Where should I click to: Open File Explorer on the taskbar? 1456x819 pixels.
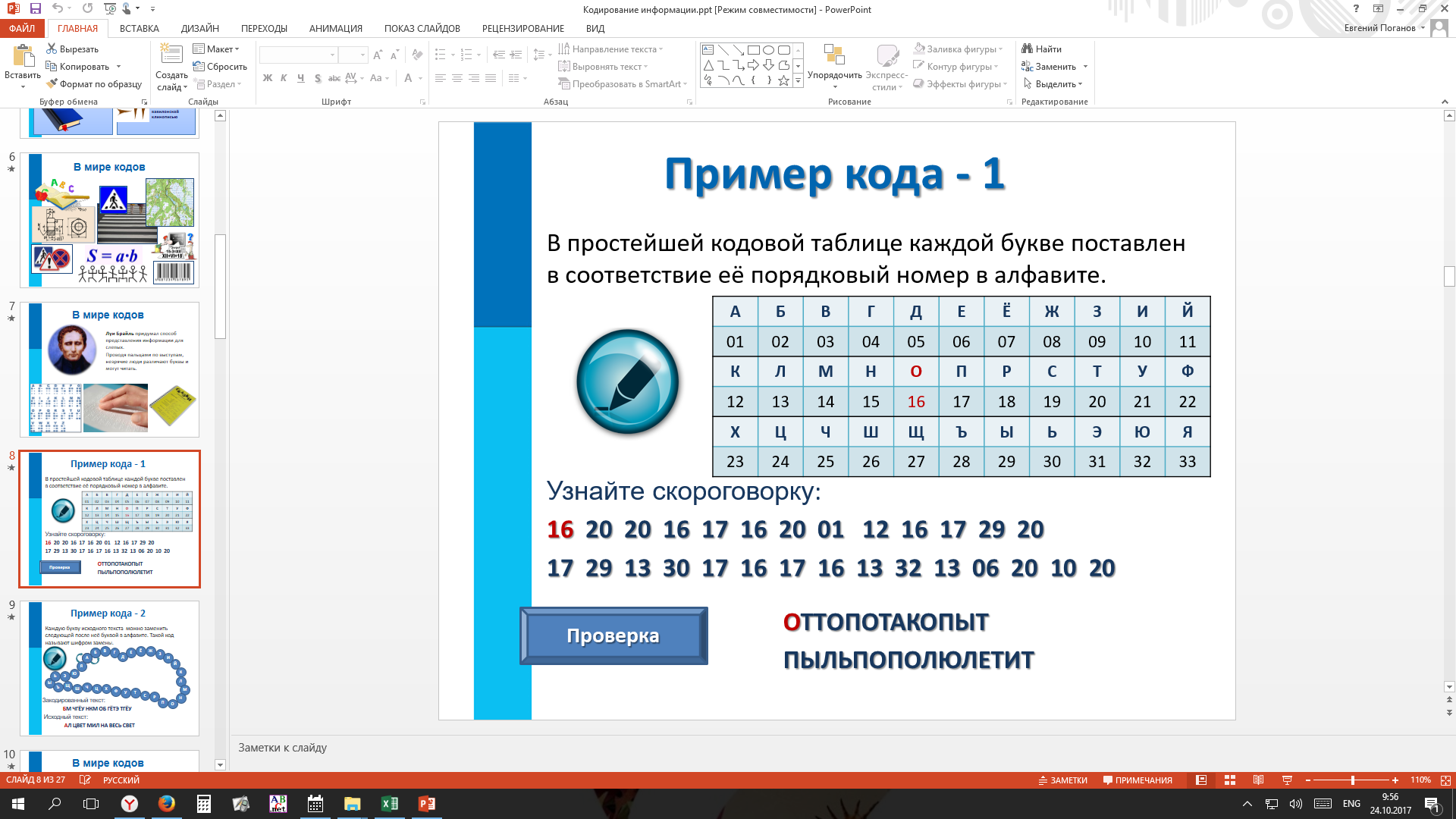(353, 804)
